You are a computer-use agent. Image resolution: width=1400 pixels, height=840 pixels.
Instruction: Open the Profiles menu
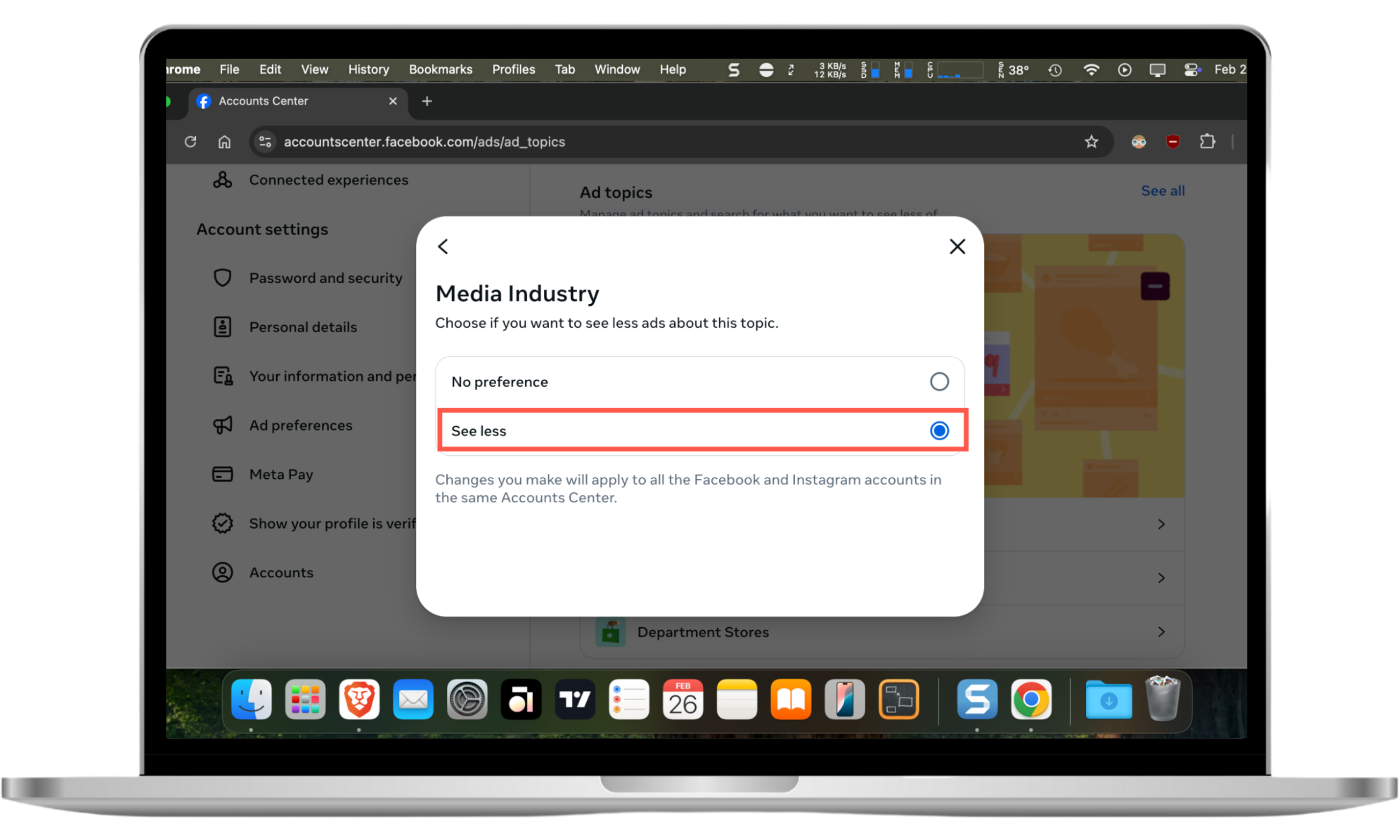[x=514, y=69]
